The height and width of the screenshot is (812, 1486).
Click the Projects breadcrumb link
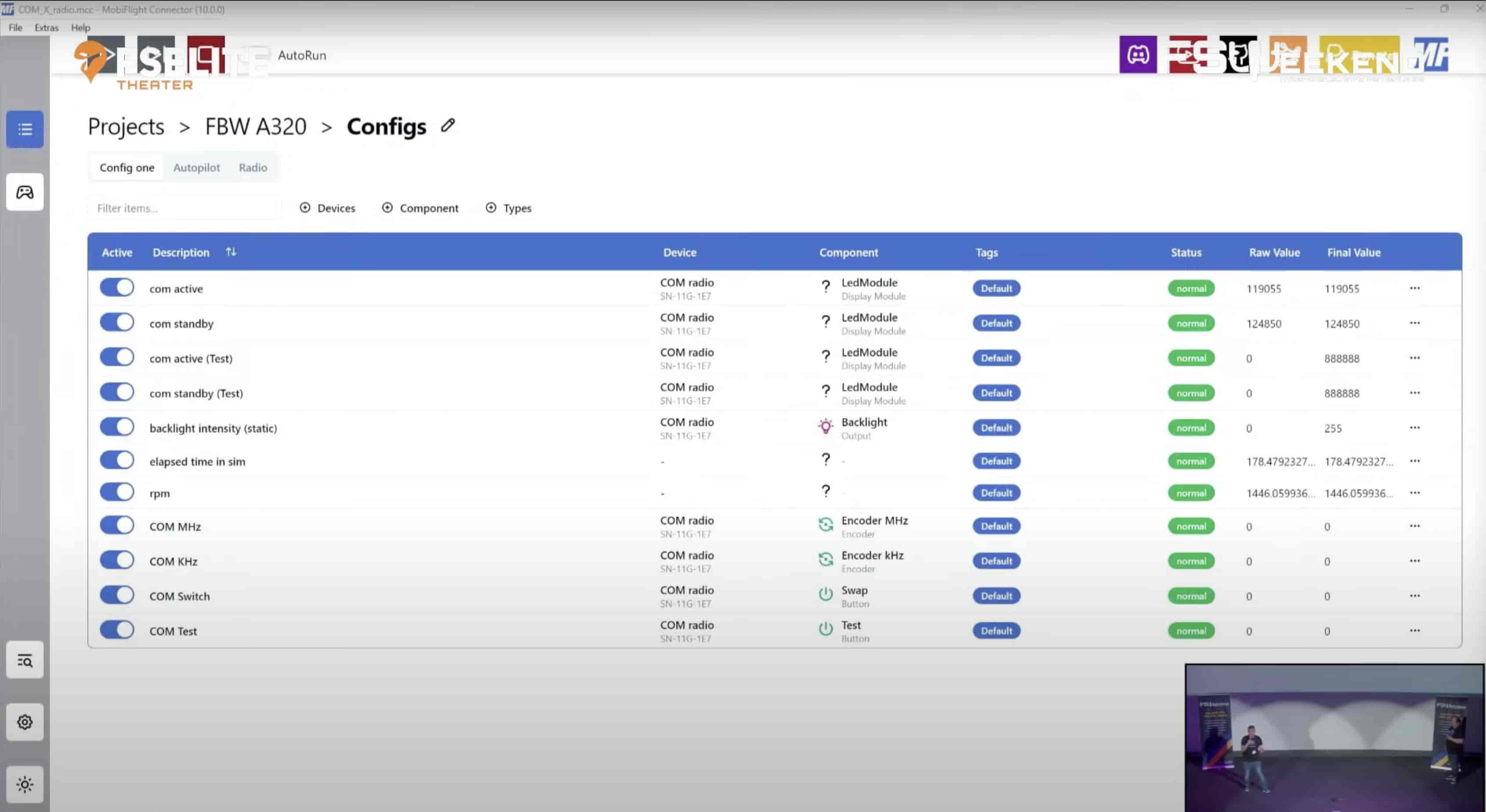[126, 126]
